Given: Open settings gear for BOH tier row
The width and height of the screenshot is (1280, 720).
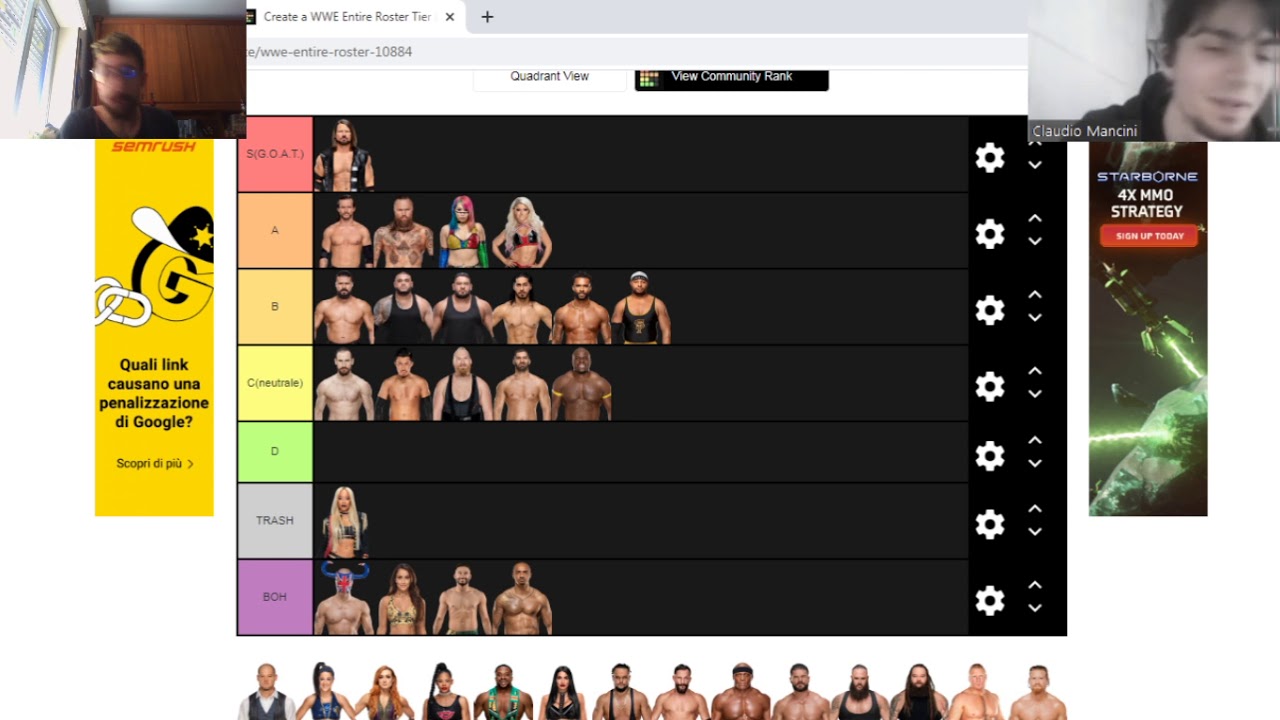Looking at the screenshot, I should (x=989, y=600).
